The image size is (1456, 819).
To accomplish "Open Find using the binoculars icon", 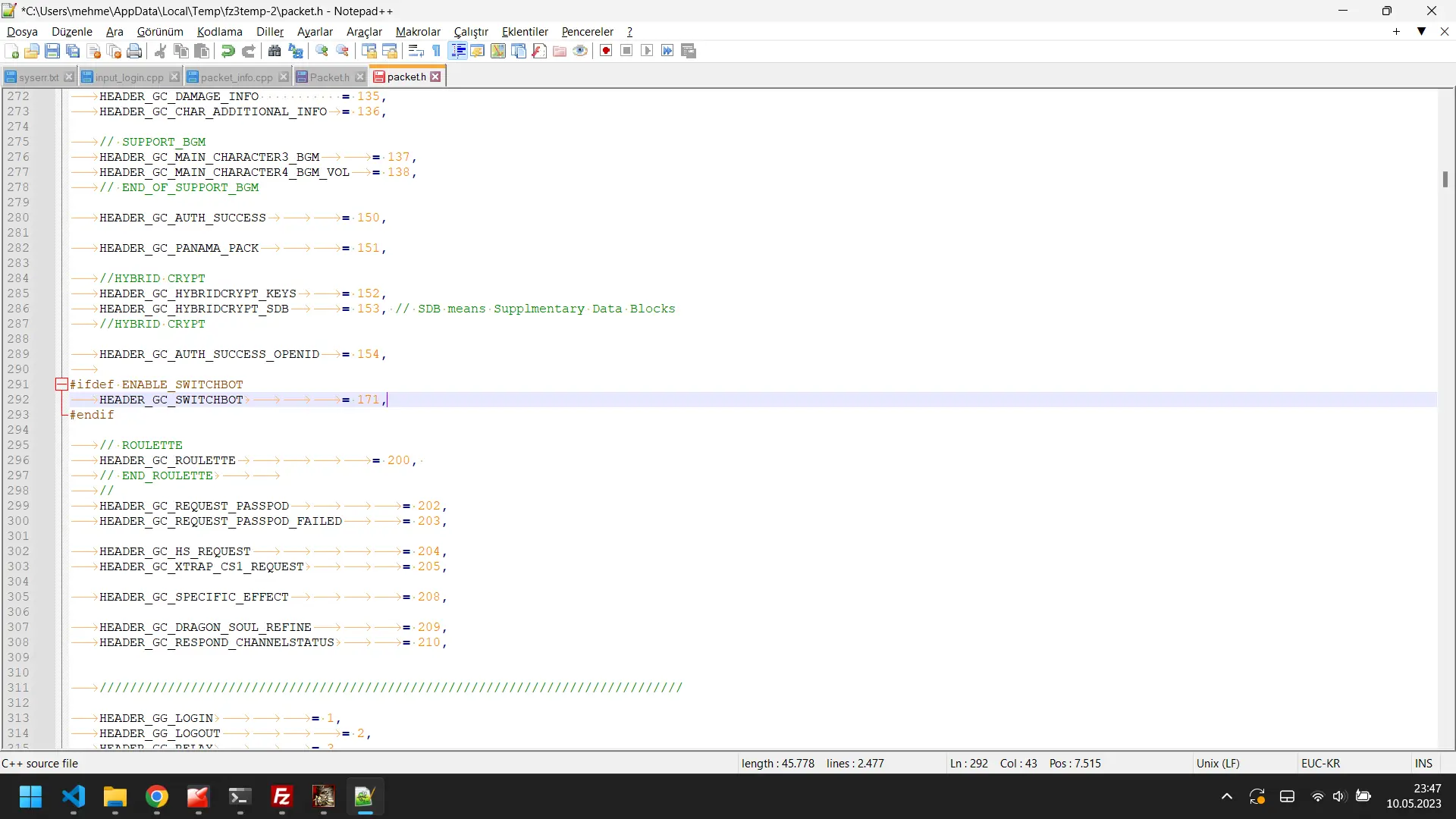I will (x=275, y=51).
